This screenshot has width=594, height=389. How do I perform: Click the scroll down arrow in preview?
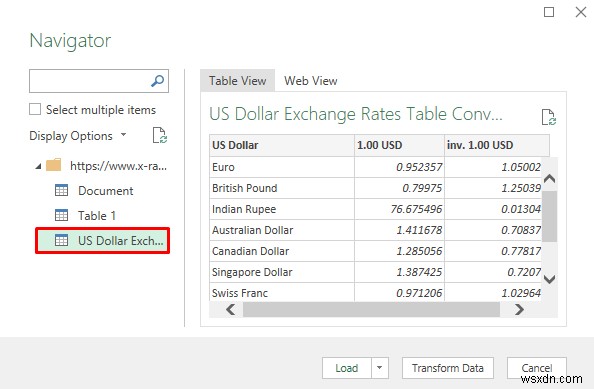click(x=549, y=279)
